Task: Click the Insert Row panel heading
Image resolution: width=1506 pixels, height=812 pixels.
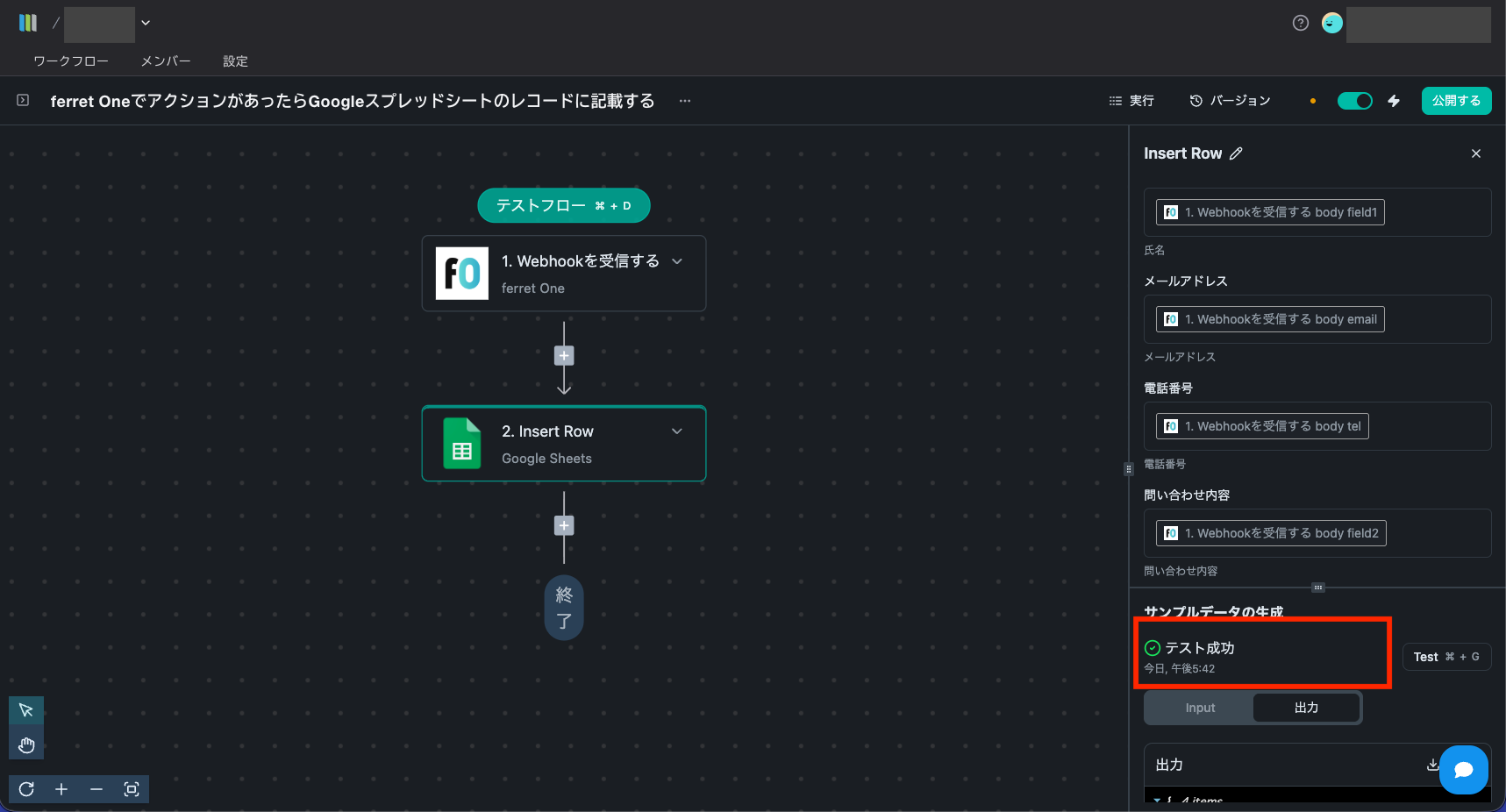Action: 1182,153
